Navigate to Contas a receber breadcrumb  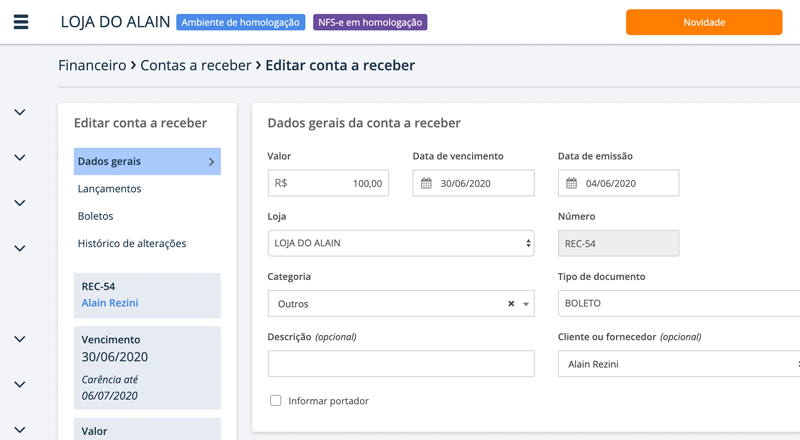195,65
